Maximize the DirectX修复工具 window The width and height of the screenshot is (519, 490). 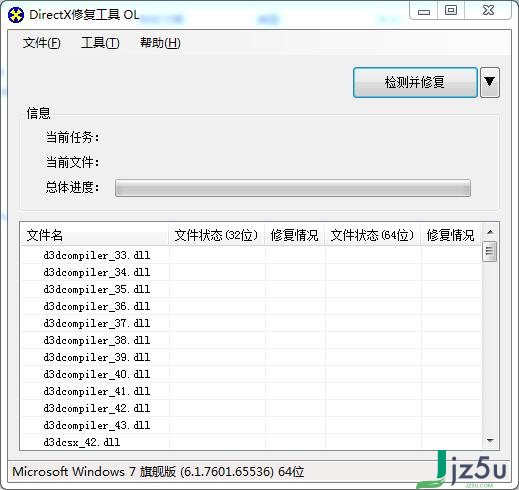click(x=451, y=11)
